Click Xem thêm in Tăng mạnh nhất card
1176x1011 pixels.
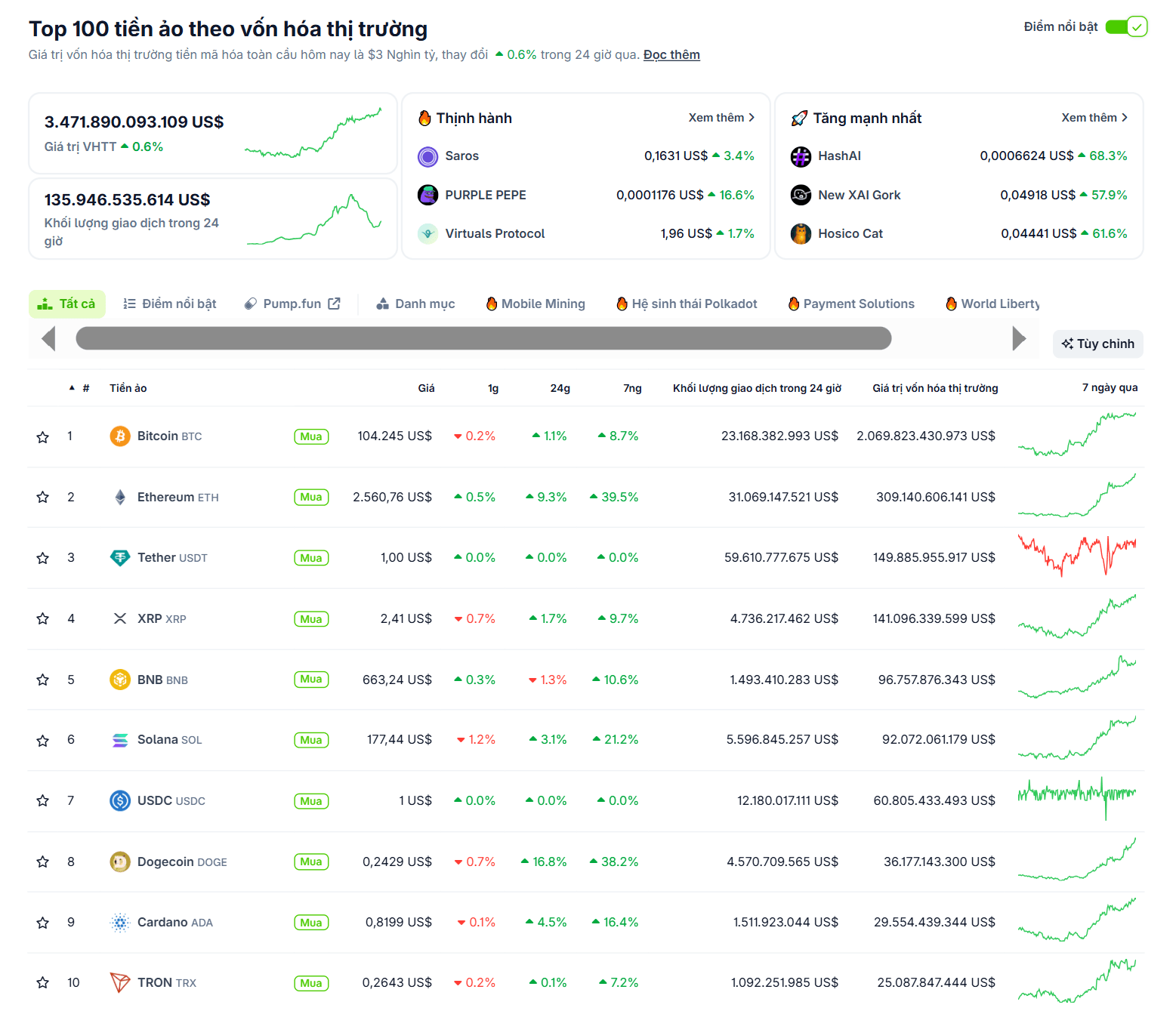coord(1094,118)
